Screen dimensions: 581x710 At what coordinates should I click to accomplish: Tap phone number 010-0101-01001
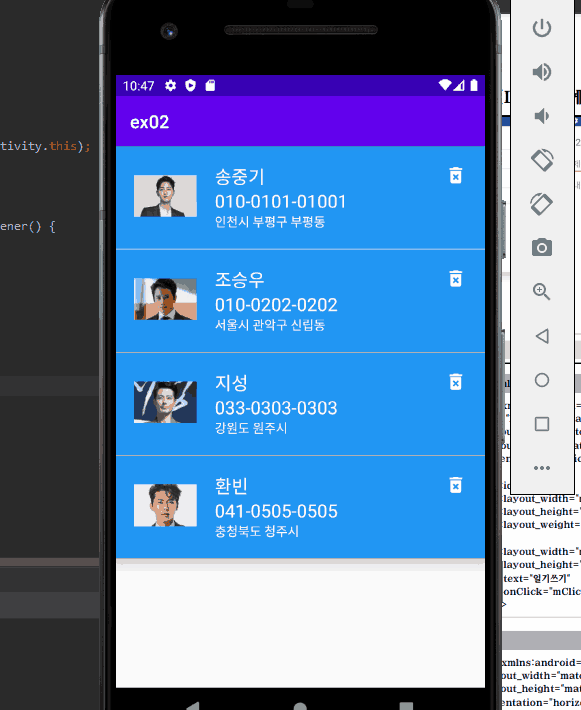[280, 201]
